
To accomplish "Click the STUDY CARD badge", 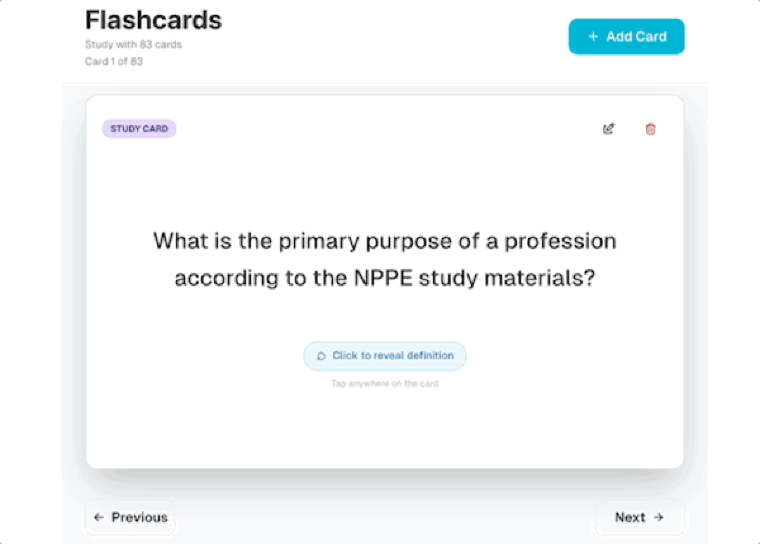I will (139, 129).
